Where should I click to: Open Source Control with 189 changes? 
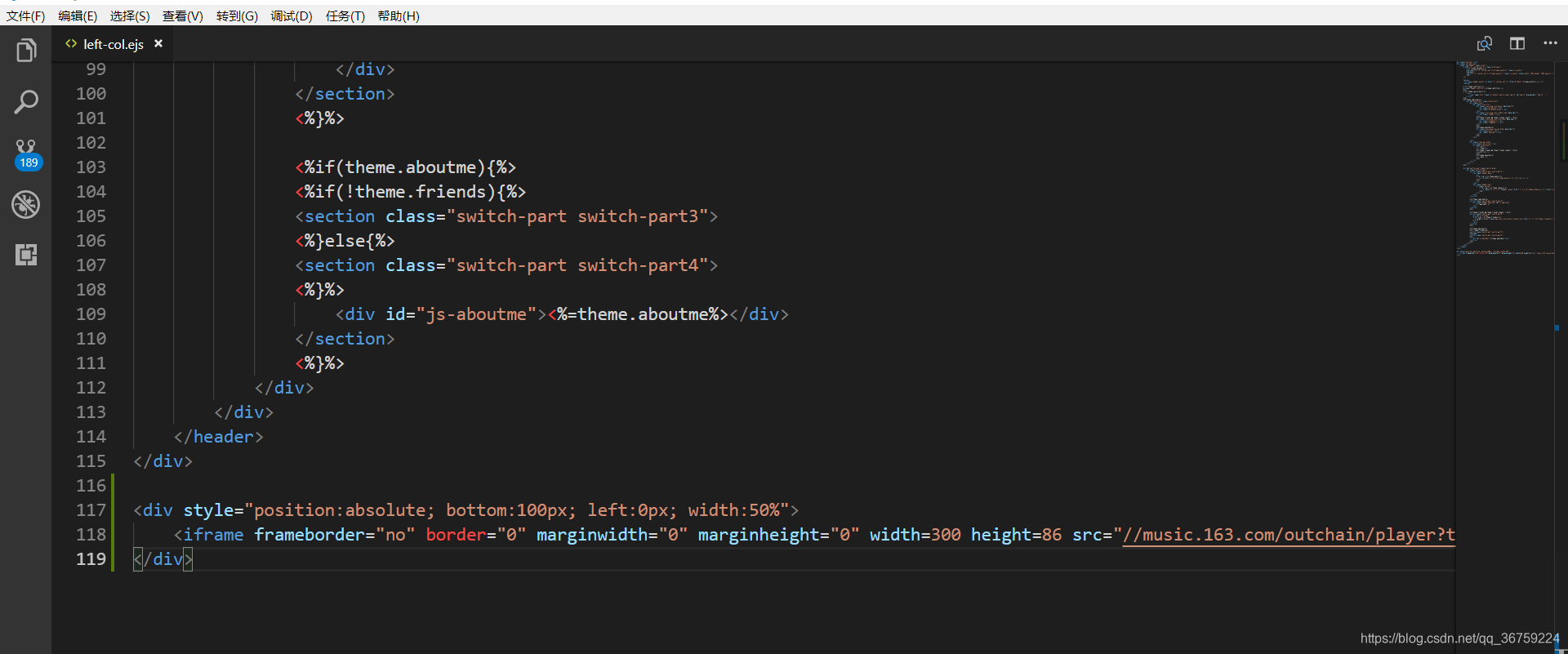pyautogui.click(x=26, y=154)
